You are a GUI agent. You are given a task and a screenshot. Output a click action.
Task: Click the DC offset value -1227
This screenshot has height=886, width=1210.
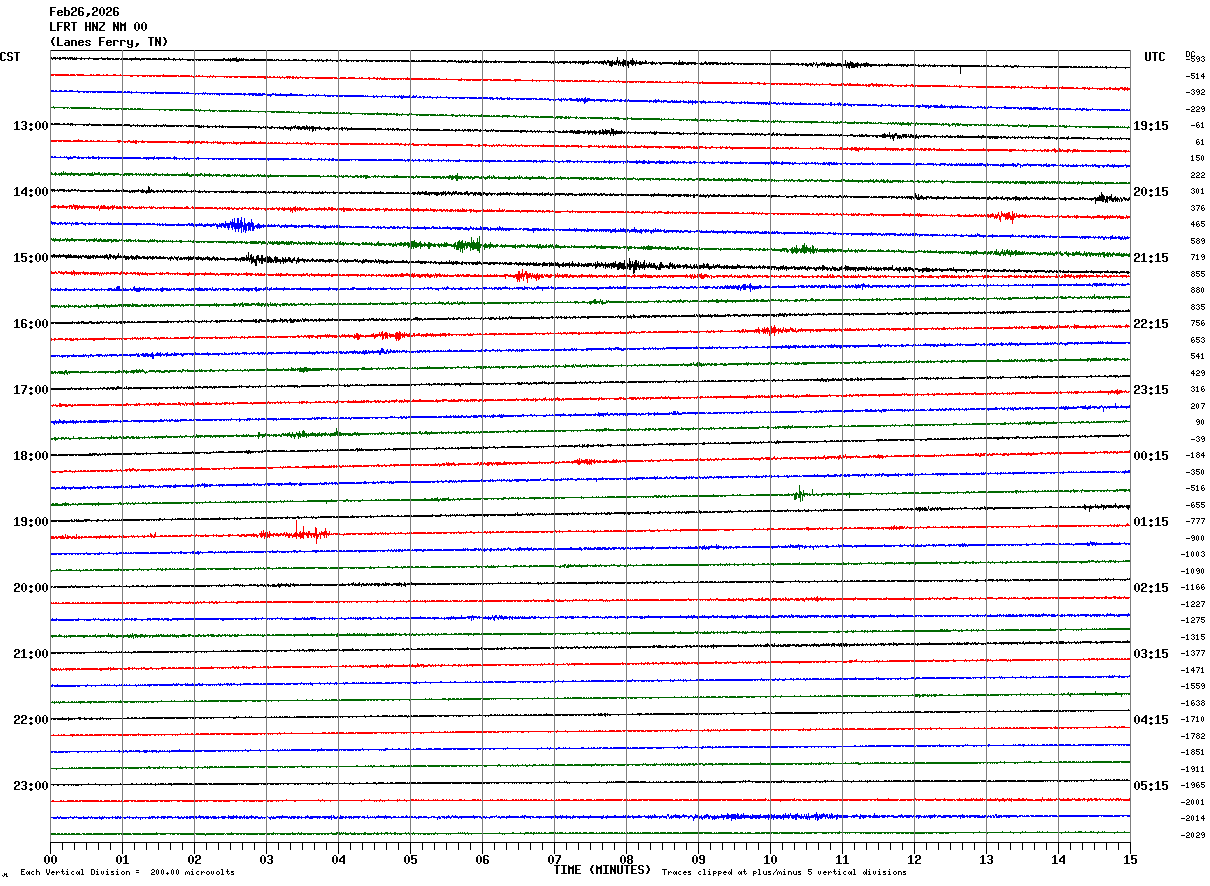pyautogui.click(x=1193, y=605)
